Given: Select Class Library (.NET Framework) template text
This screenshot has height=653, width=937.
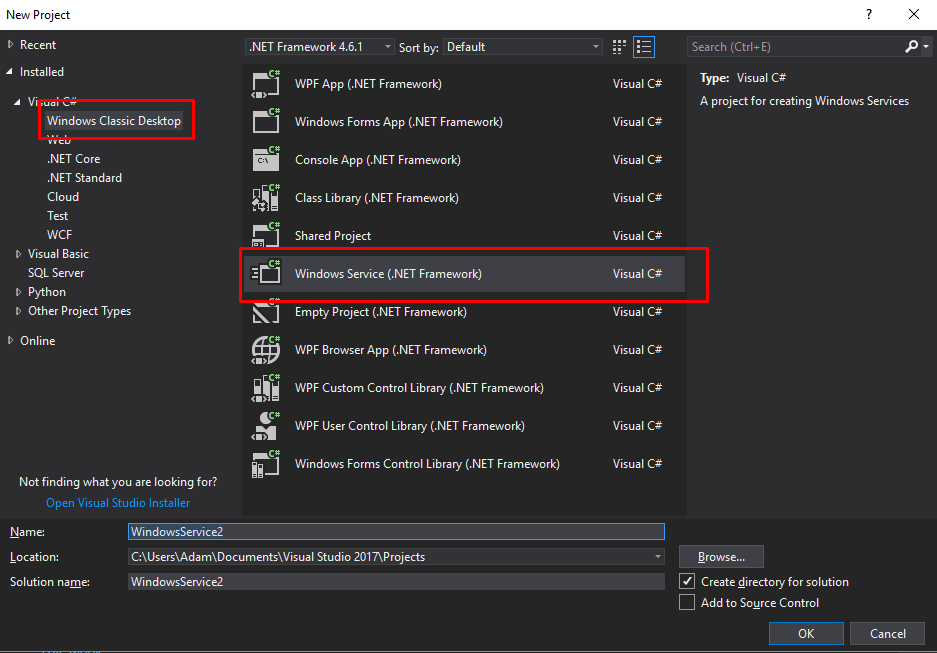Looking at the screenshot, I should tap(376, 198).
